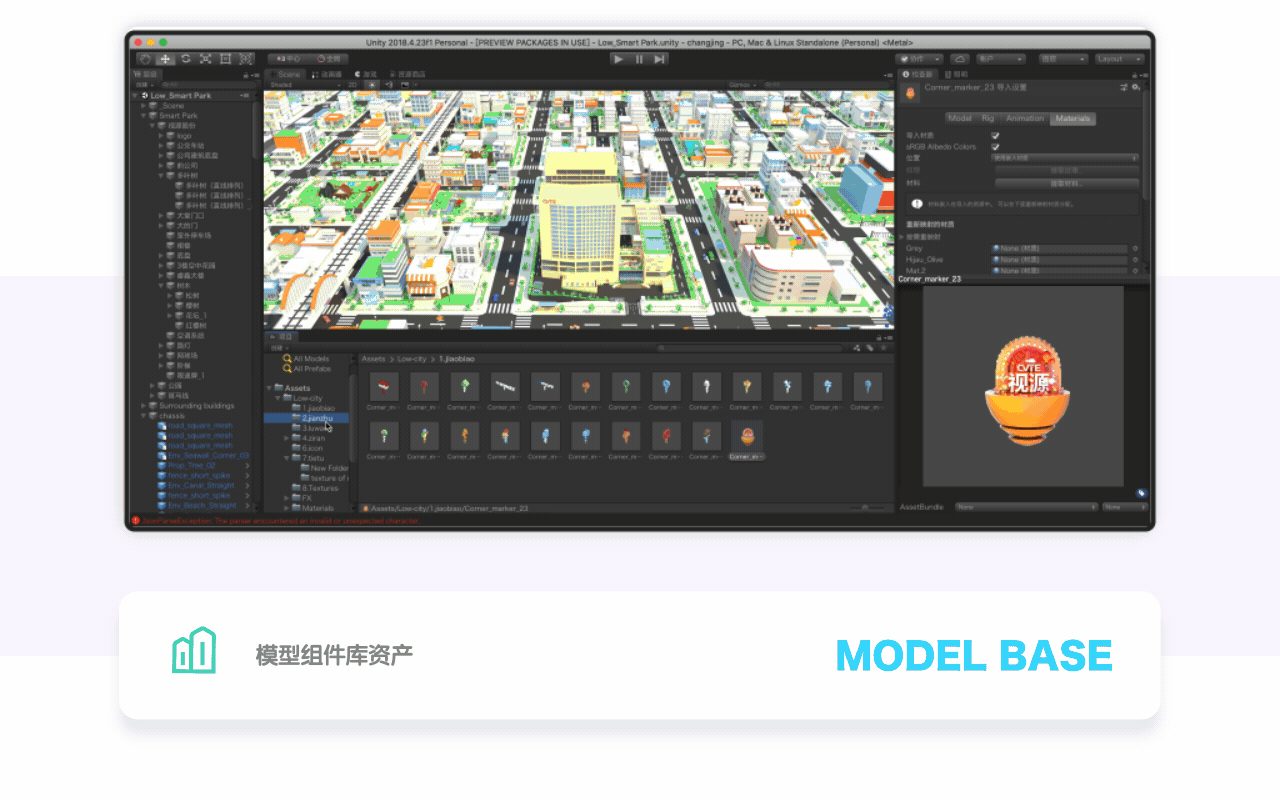
Task: Select the Hand tool in Unity toolbar
Action: 144,59
